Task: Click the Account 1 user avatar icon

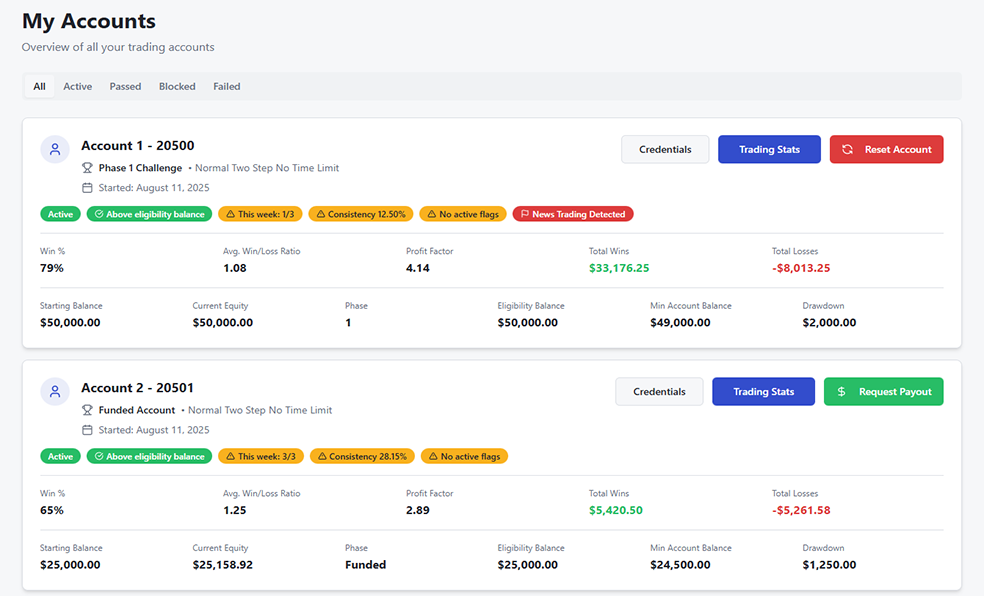Action: coord(55,149)
